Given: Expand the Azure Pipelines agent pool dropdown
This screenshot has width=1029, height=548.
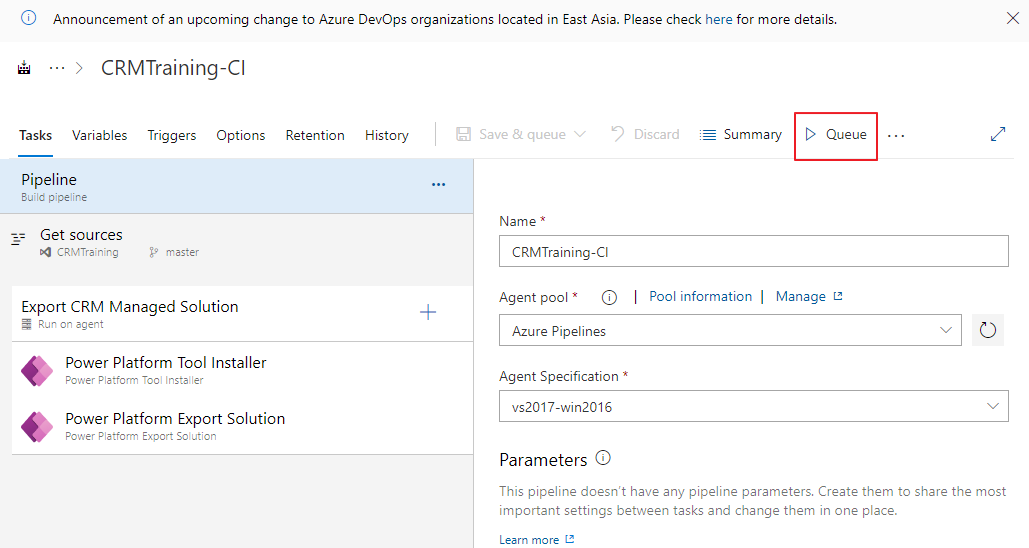Looking at the screenshot, I should (x=730, y=330).
